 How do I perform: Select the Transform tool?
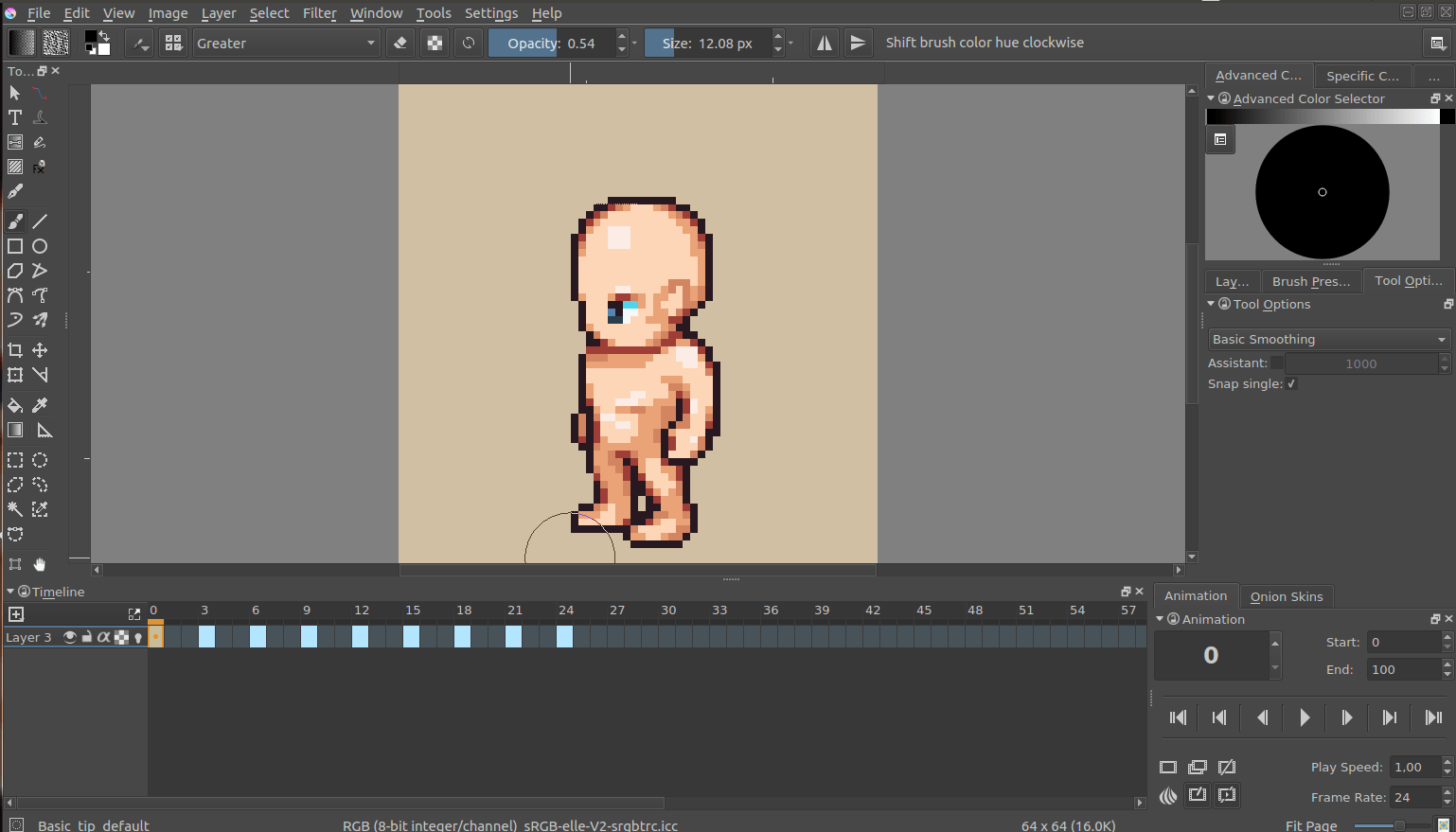point(14,375)
